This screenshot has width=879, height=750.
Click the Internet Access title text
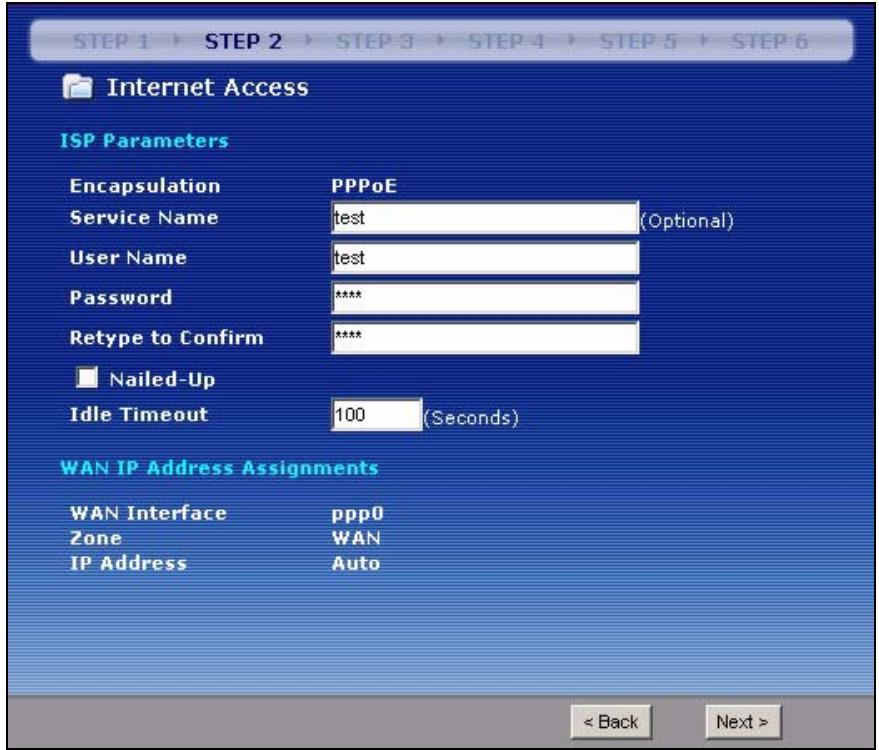click(207, 87)
